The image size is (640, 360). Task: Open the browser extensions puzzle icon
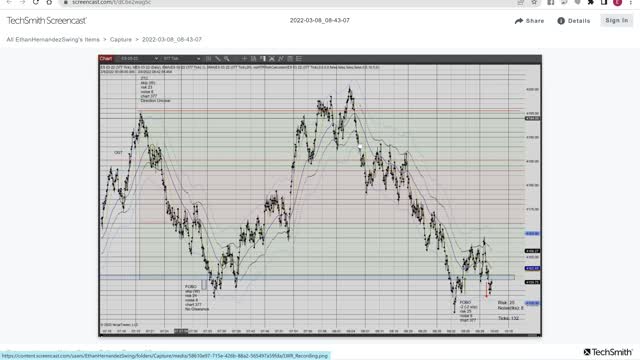coord(591,2)
